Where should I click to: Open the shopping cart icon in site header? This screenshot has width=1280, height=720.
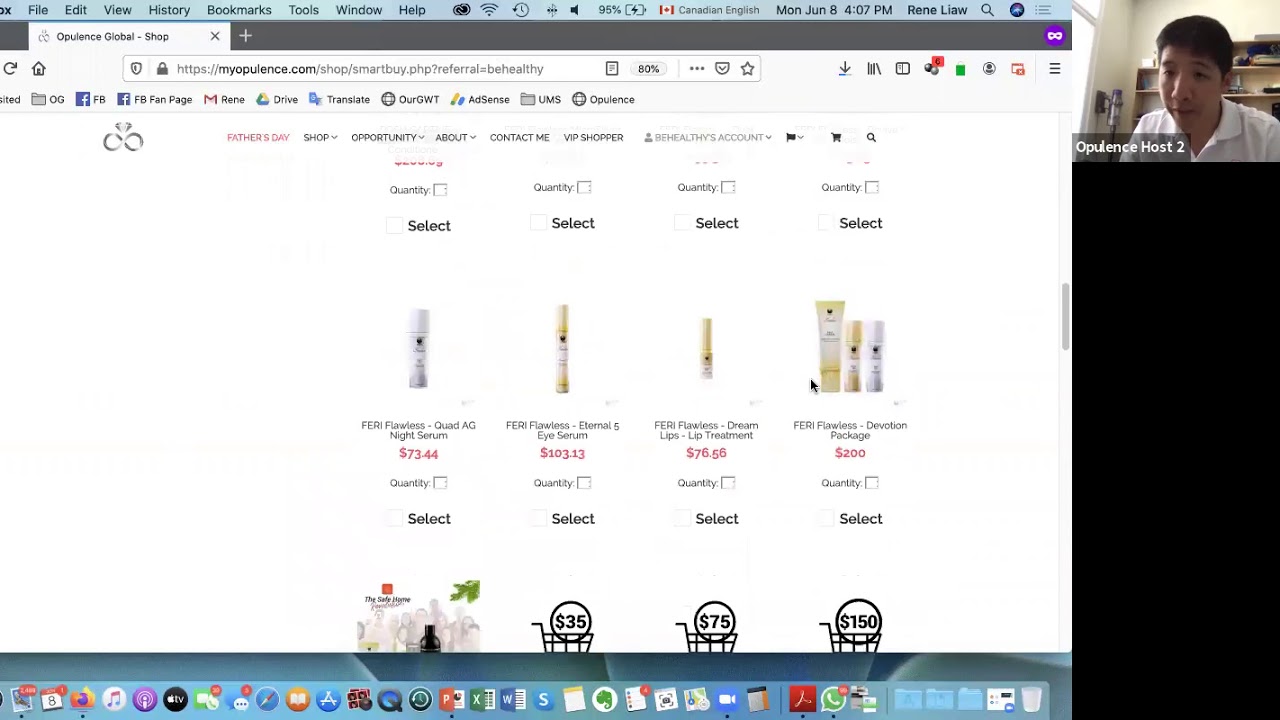[836, 137]
